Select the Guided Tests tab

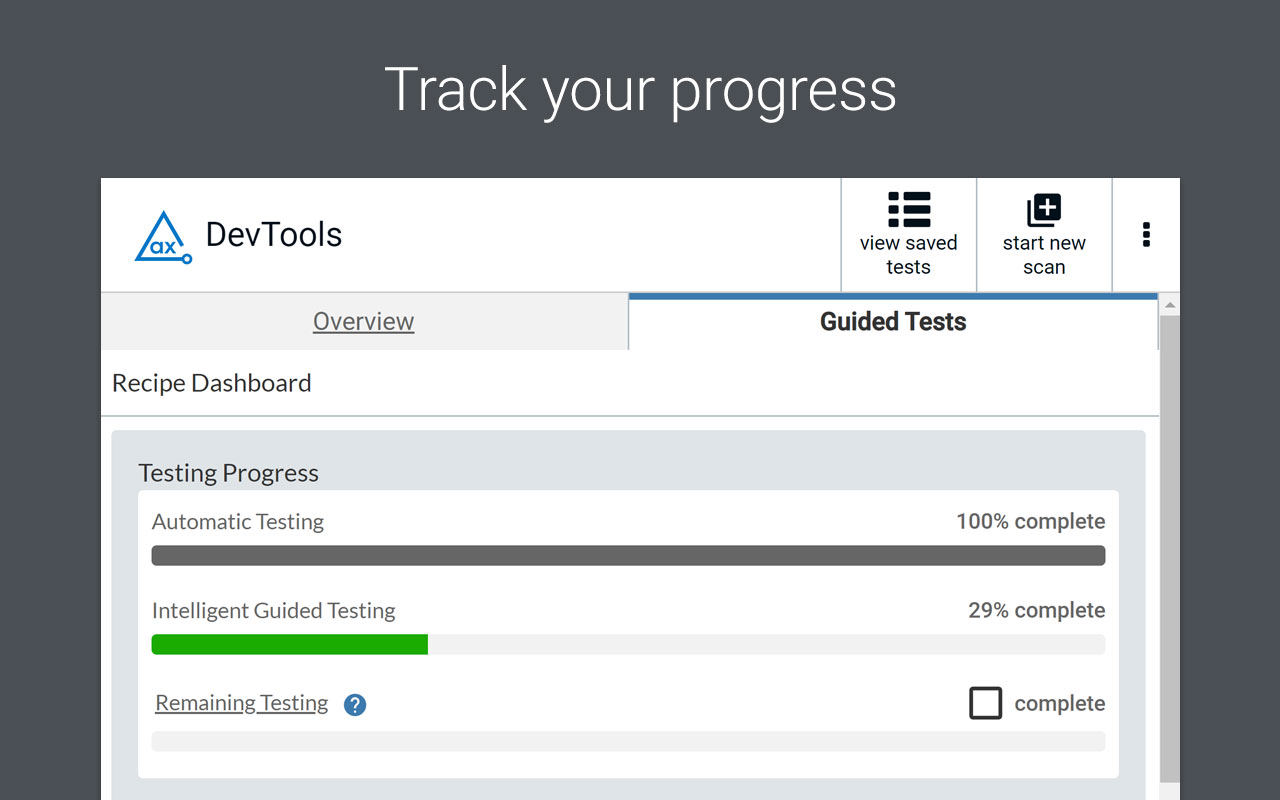(x=893, y=322)
